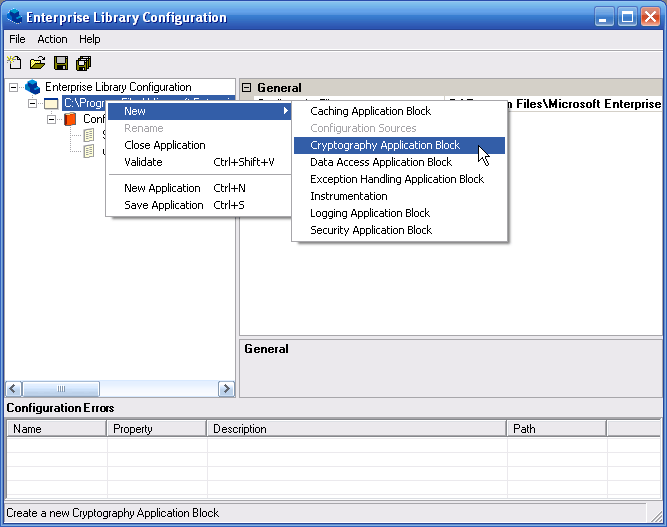This screenshot has width=667, height=527.
Task: Click the tree scrollbar left arrow
Action: (x=13, y=389)
